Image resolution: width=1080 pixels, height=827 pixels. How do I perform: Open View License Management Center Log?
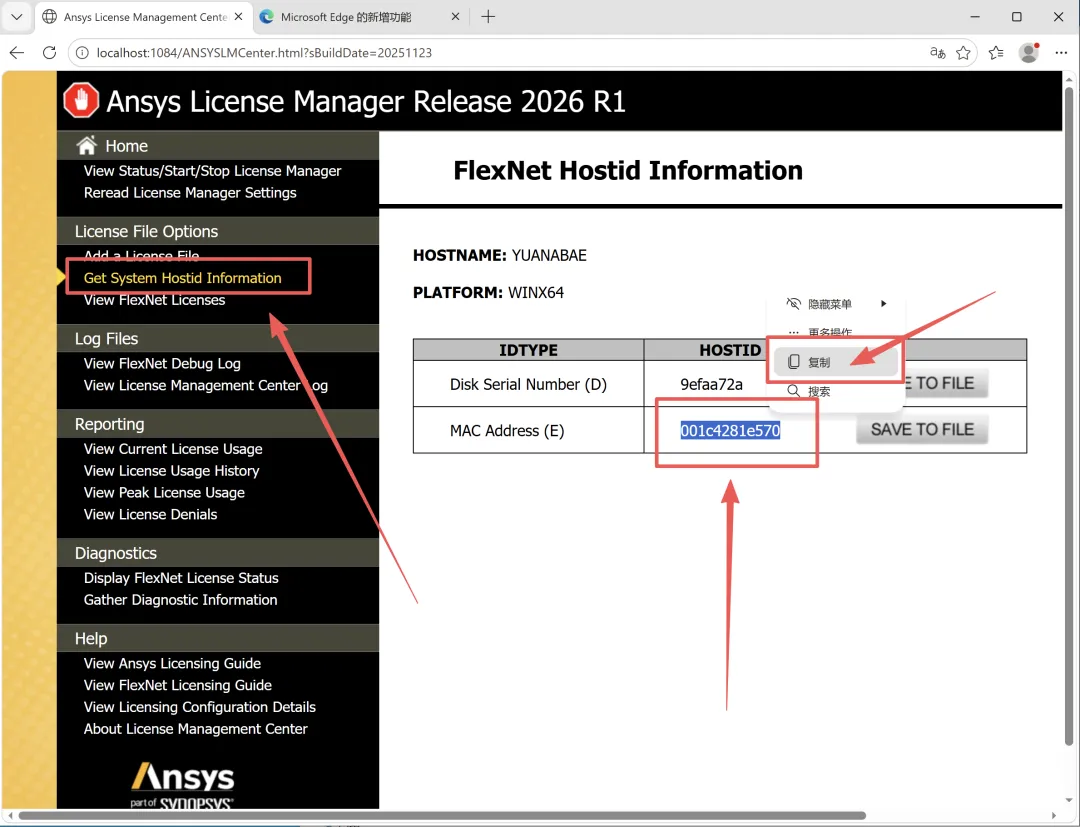pyautogui.click(x=205, y=386)
